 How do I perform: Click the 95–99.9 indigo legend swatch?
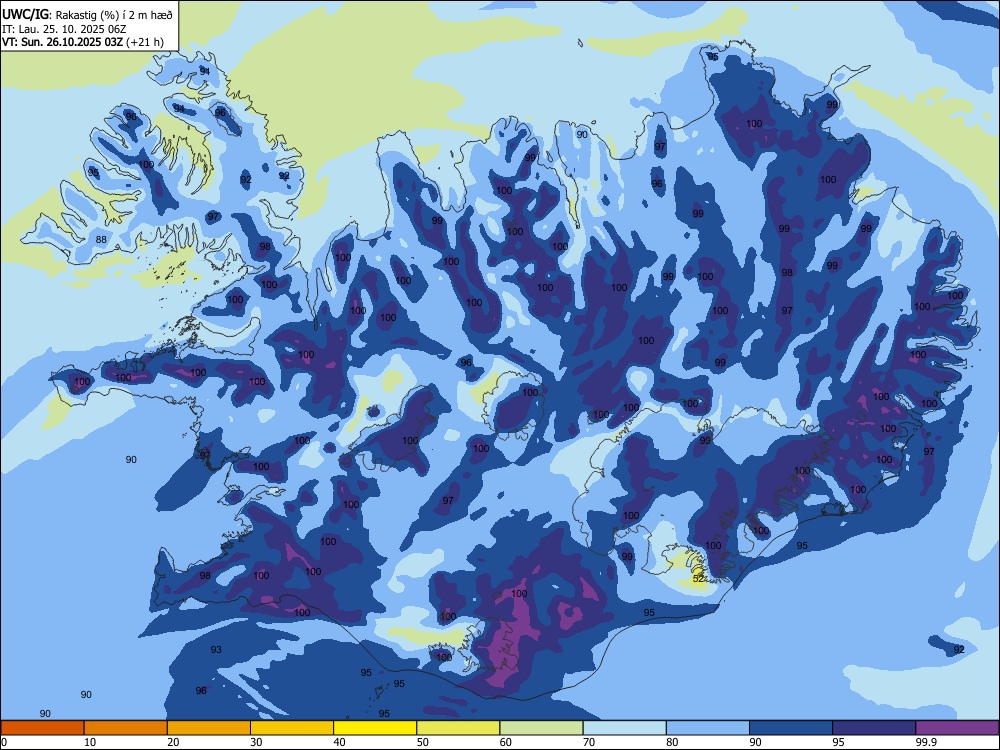(x=874, y=728)
